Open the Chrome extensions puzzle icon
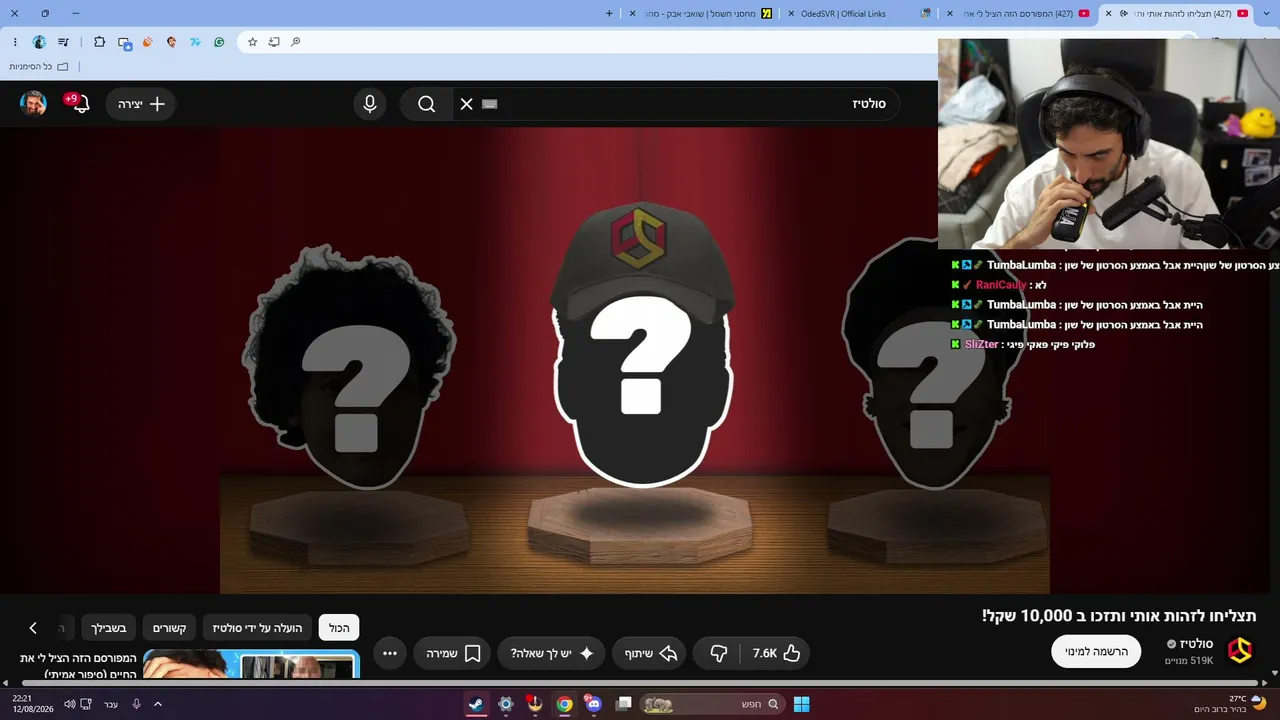Screen dimensions: 1280x720 pos(99,42)
